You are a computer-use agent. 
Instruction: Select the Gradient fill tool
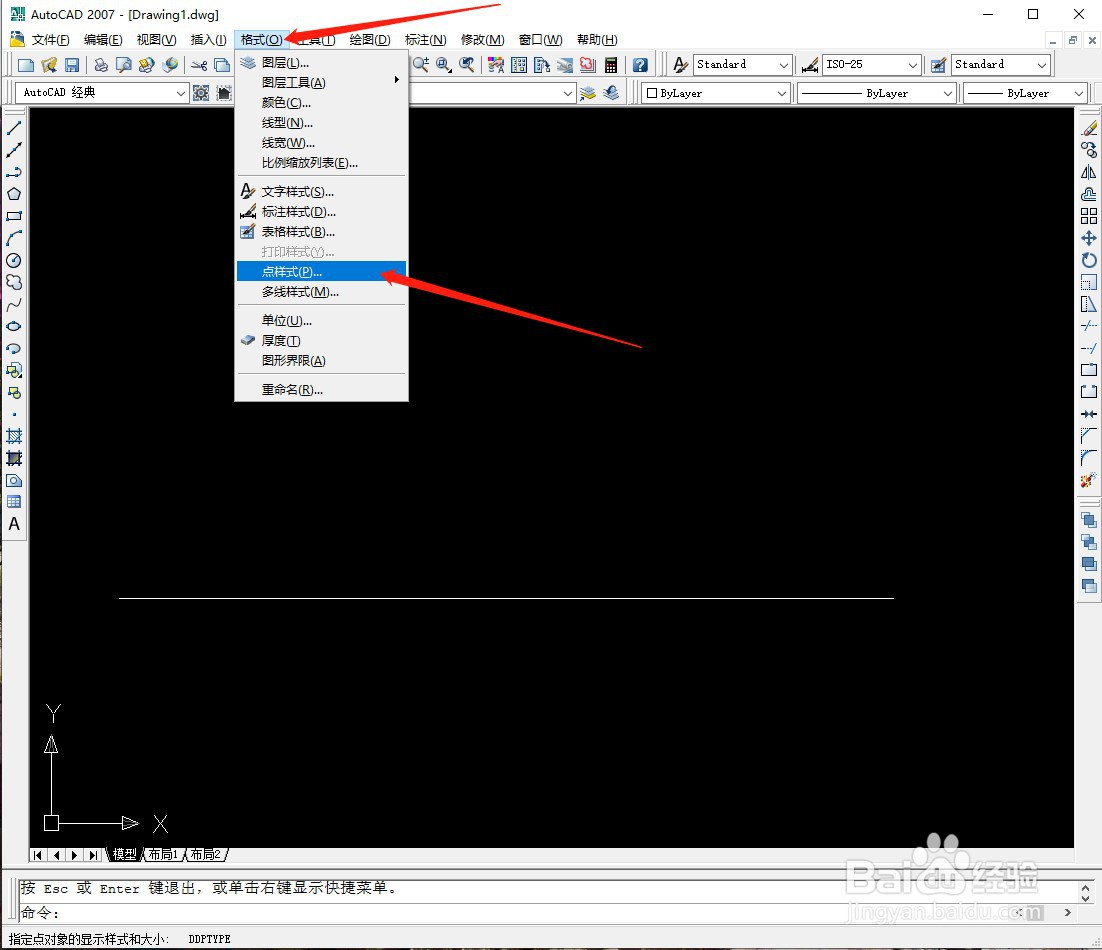(13, 459)
